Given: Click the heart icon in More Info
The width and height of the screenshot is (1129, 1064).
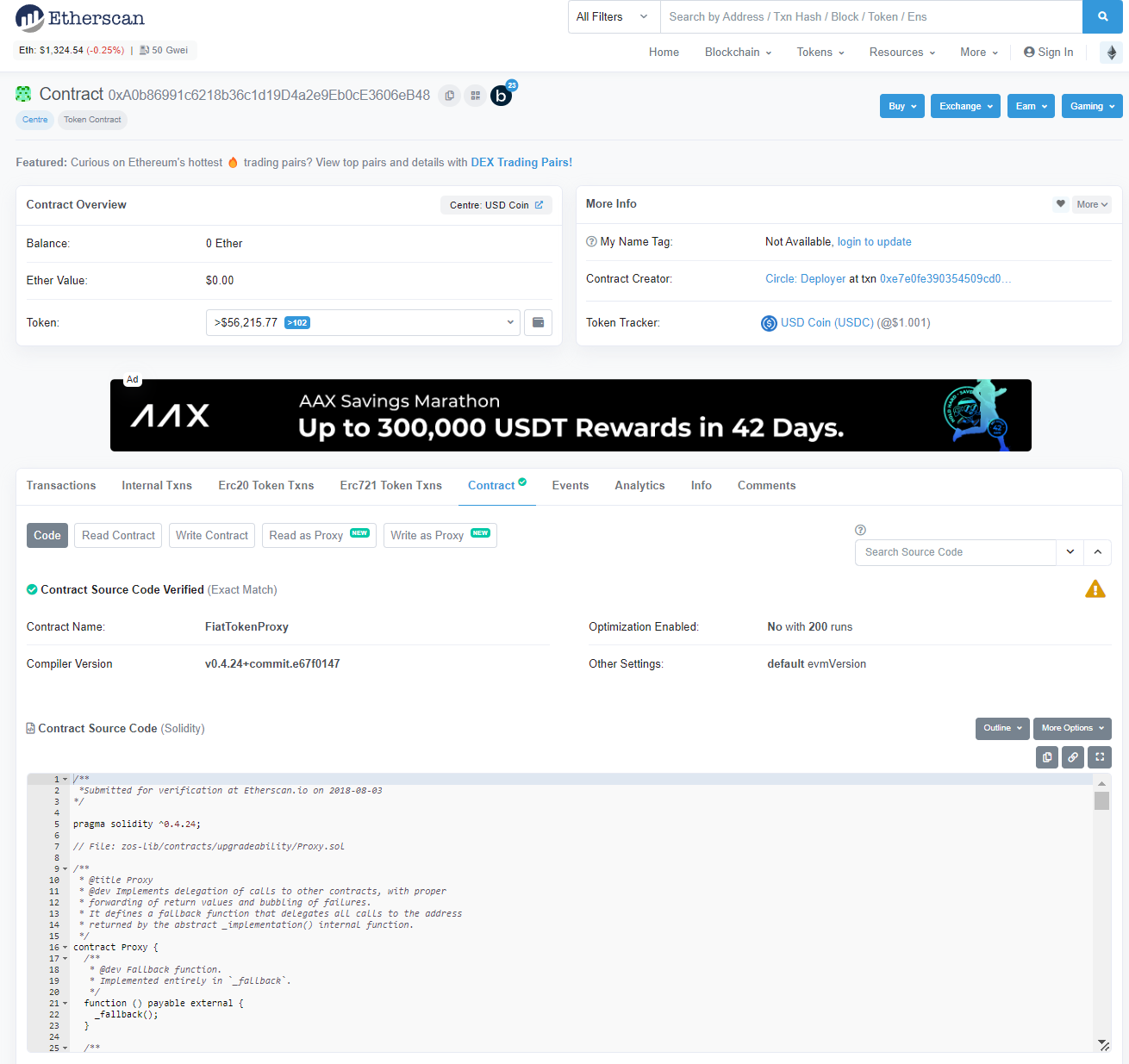Looking at the screenshot, I should point(1060,204).
